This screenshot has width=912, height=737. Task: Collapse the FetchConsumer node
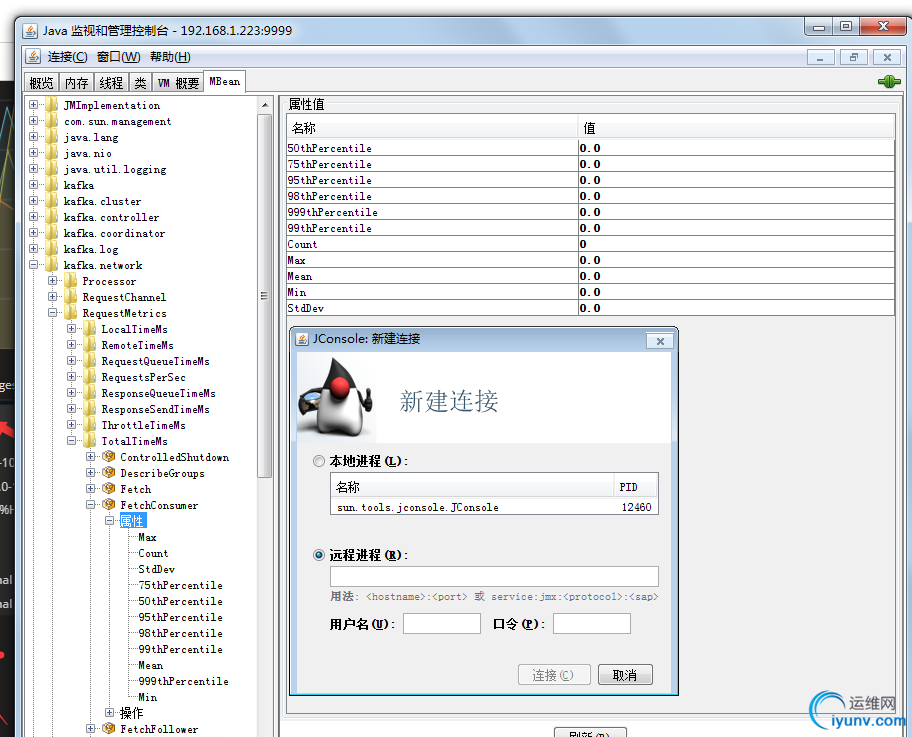point(90,504)
